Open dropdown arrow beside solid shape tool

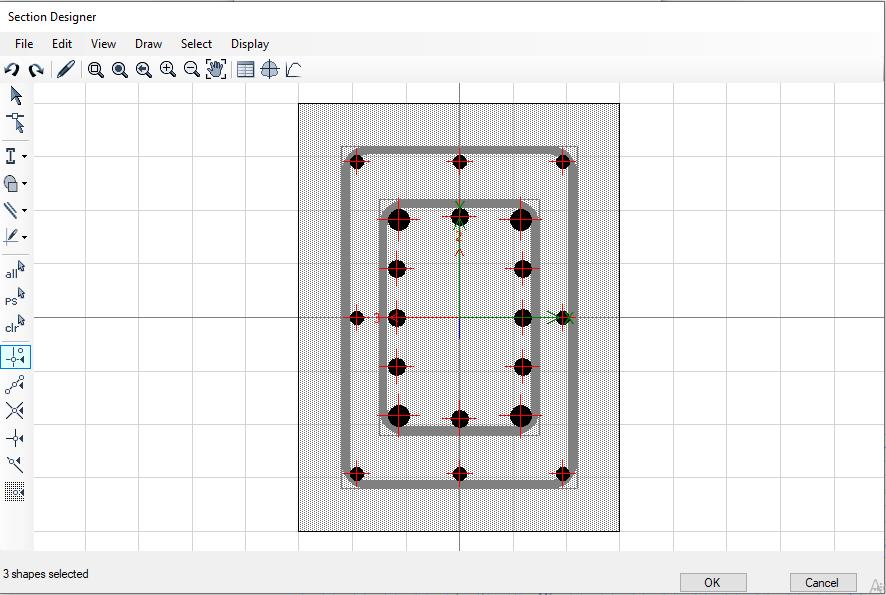[24, 184]
